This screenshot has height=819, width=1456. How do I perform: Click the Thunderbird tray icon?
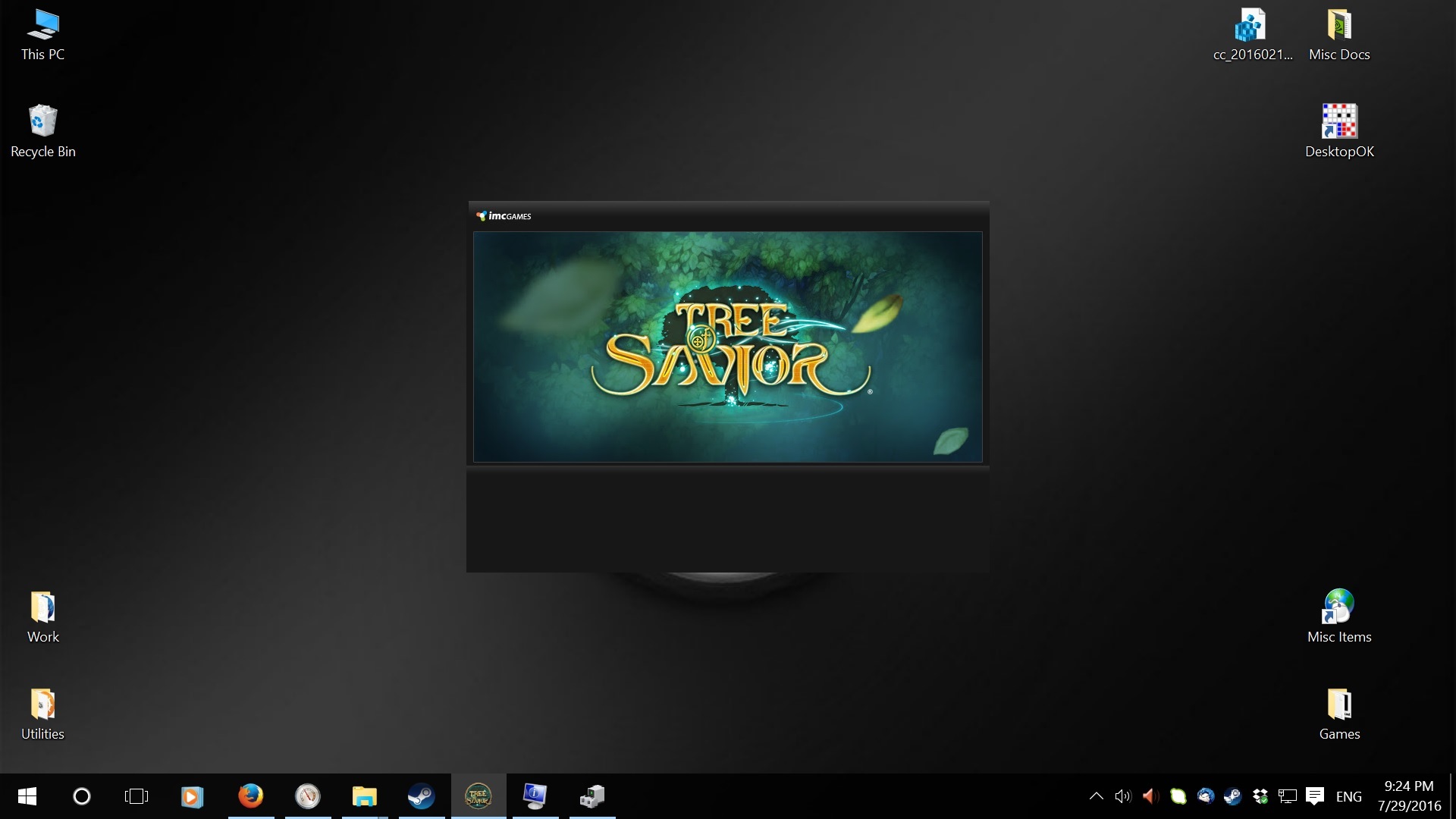click(x=1206, y=796)
